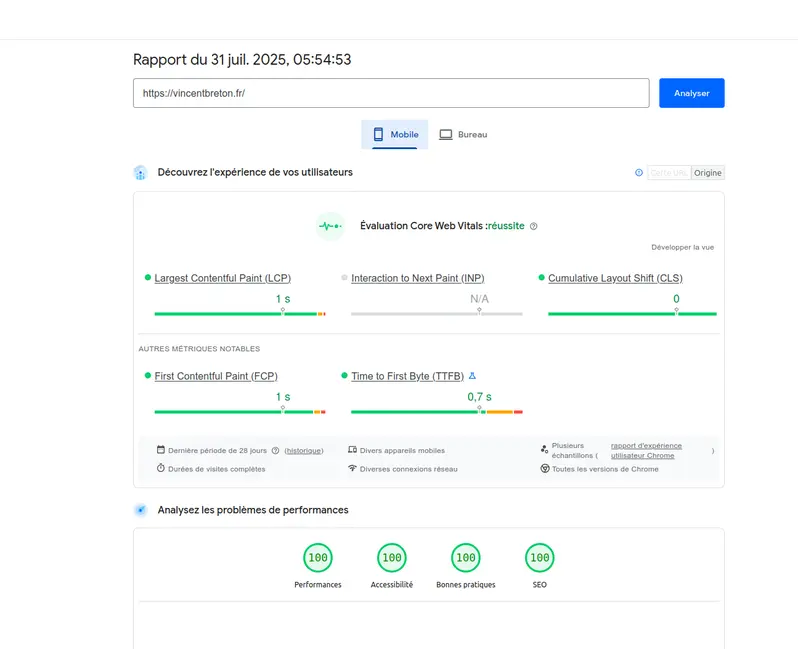Viewport: 798px width, 649px height.
Task: Click the SEO score gauge
Action: pos(539,558)
